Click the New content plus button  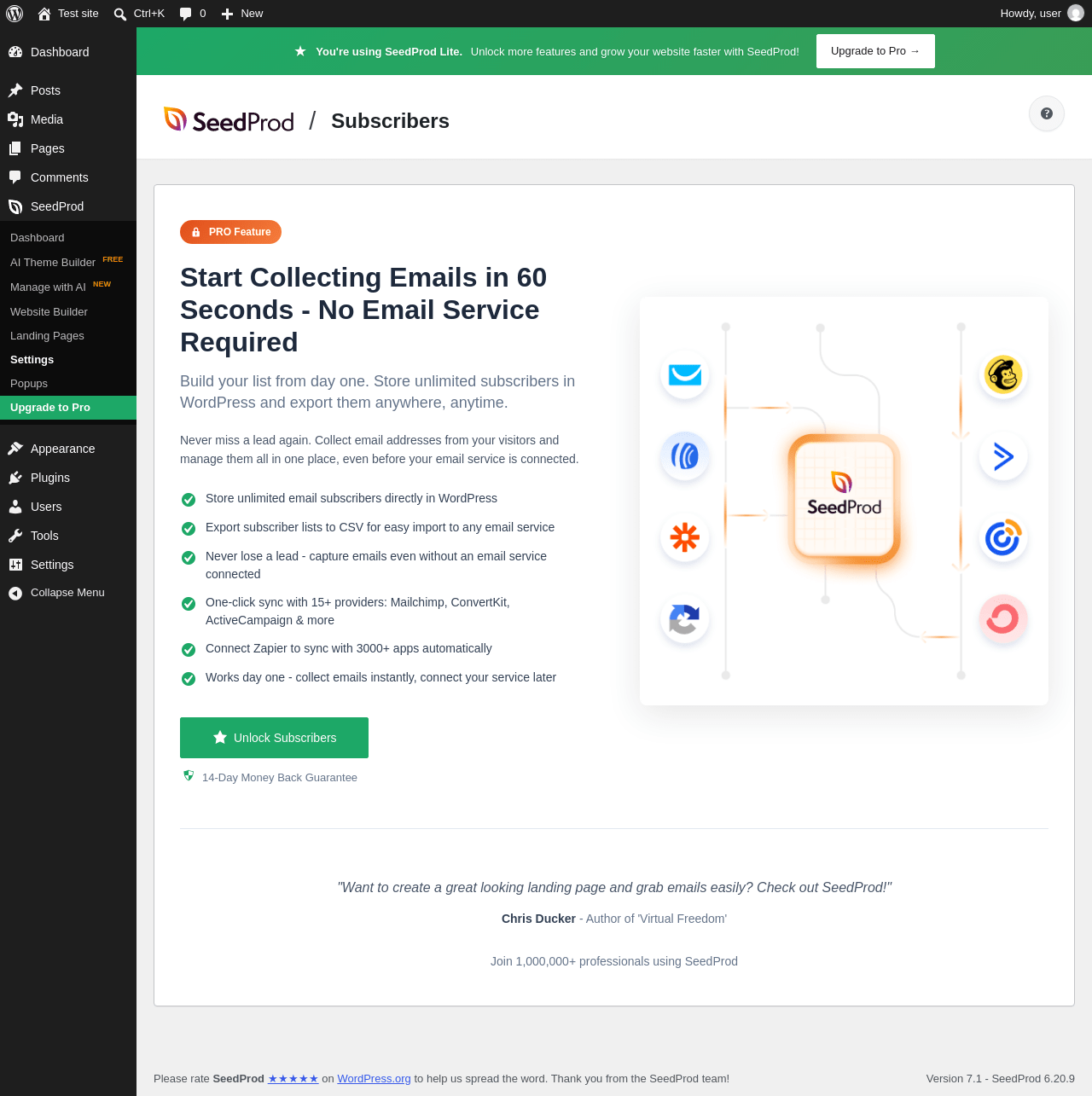242,14
